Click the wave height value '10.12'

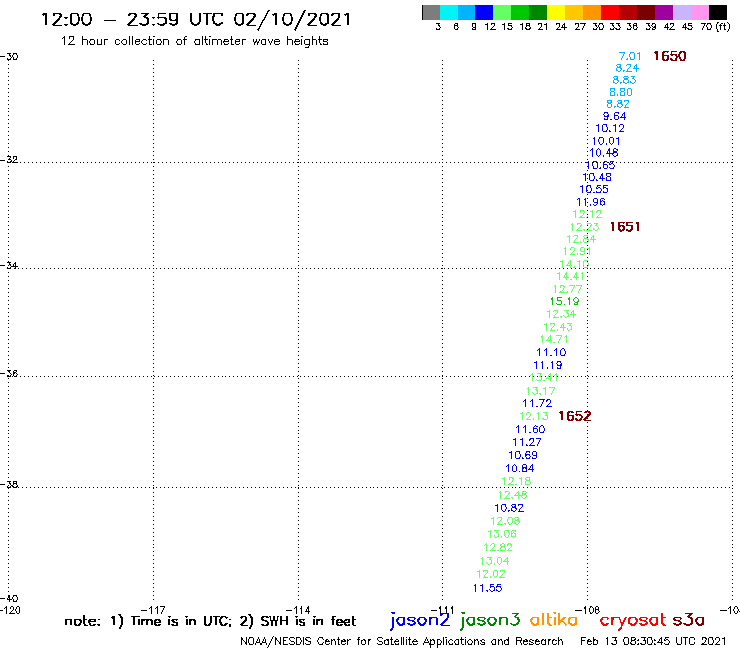tap(610, 128)
